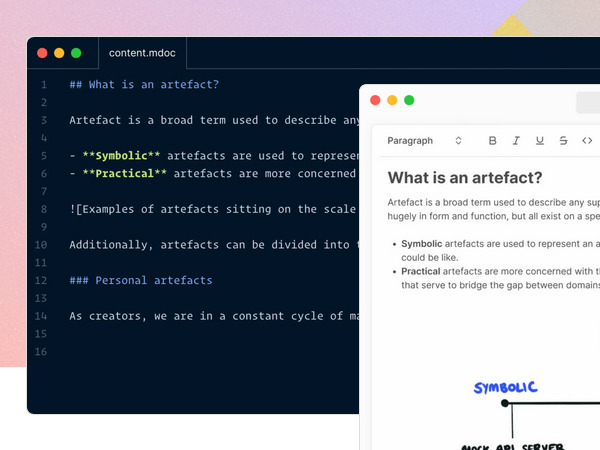Minimize the rich text editor window
The height and width of the screenshot is (450, 600).
pos(392,100)
